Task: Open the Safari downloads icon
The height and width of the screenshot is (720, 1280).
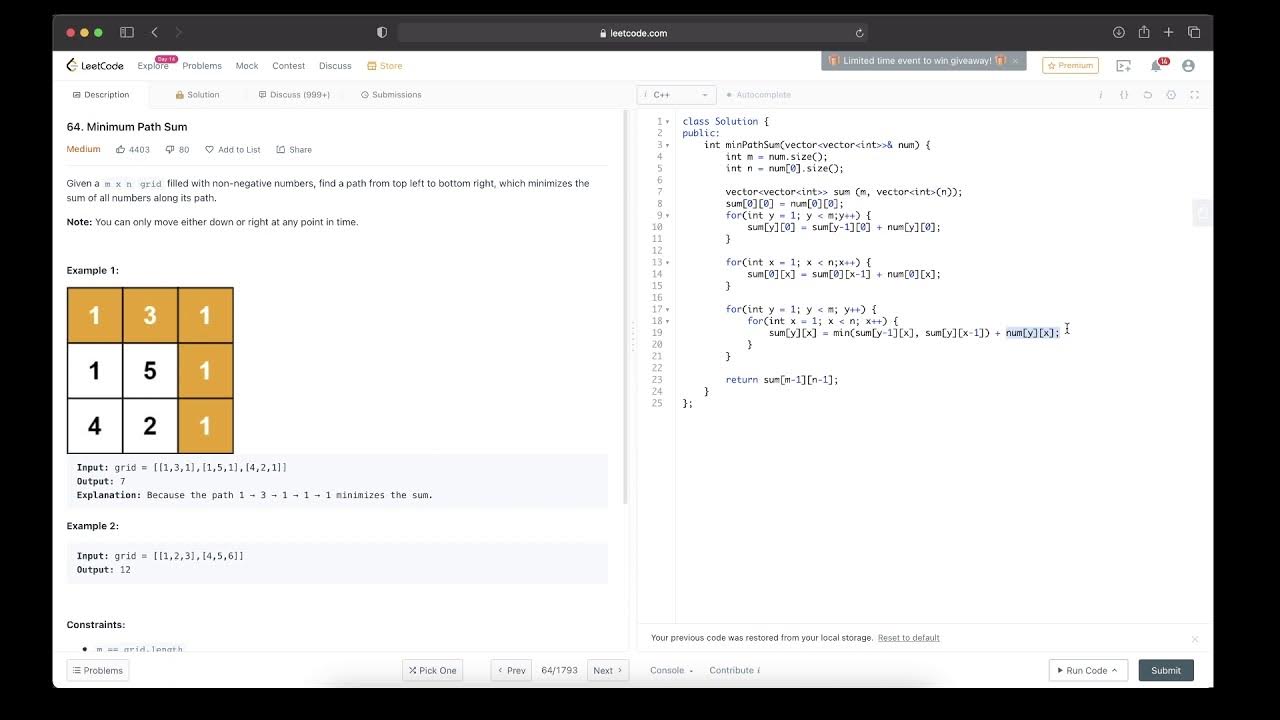Action: [x=1119, y=33]
